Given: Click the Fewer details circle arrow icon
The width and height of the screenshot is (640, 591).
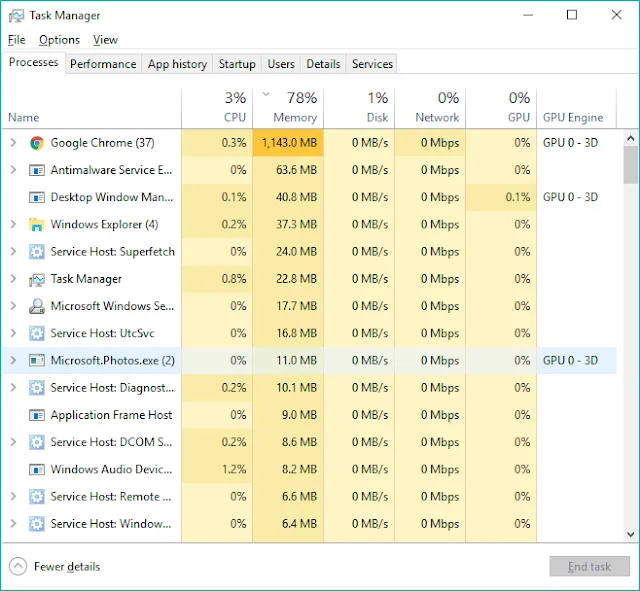Looking at the screenshot, I should click(18, 567).
